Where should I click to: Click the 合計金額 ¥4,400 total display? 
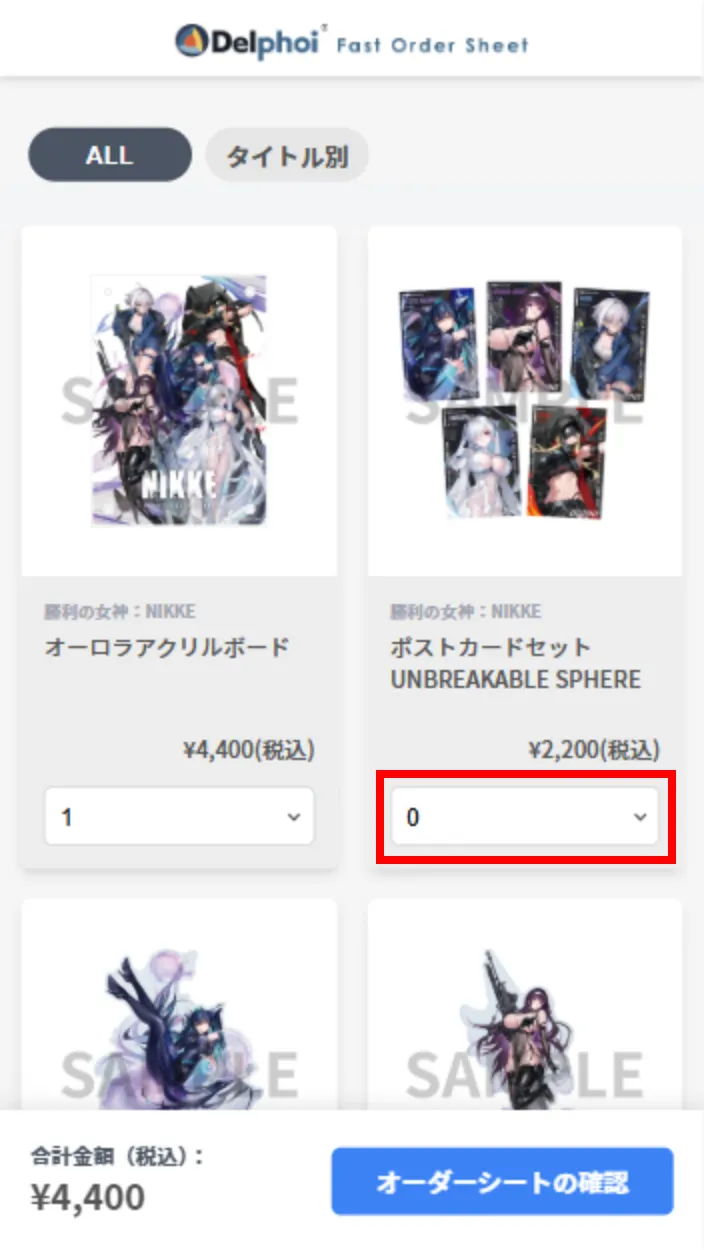click(118, 1180)
